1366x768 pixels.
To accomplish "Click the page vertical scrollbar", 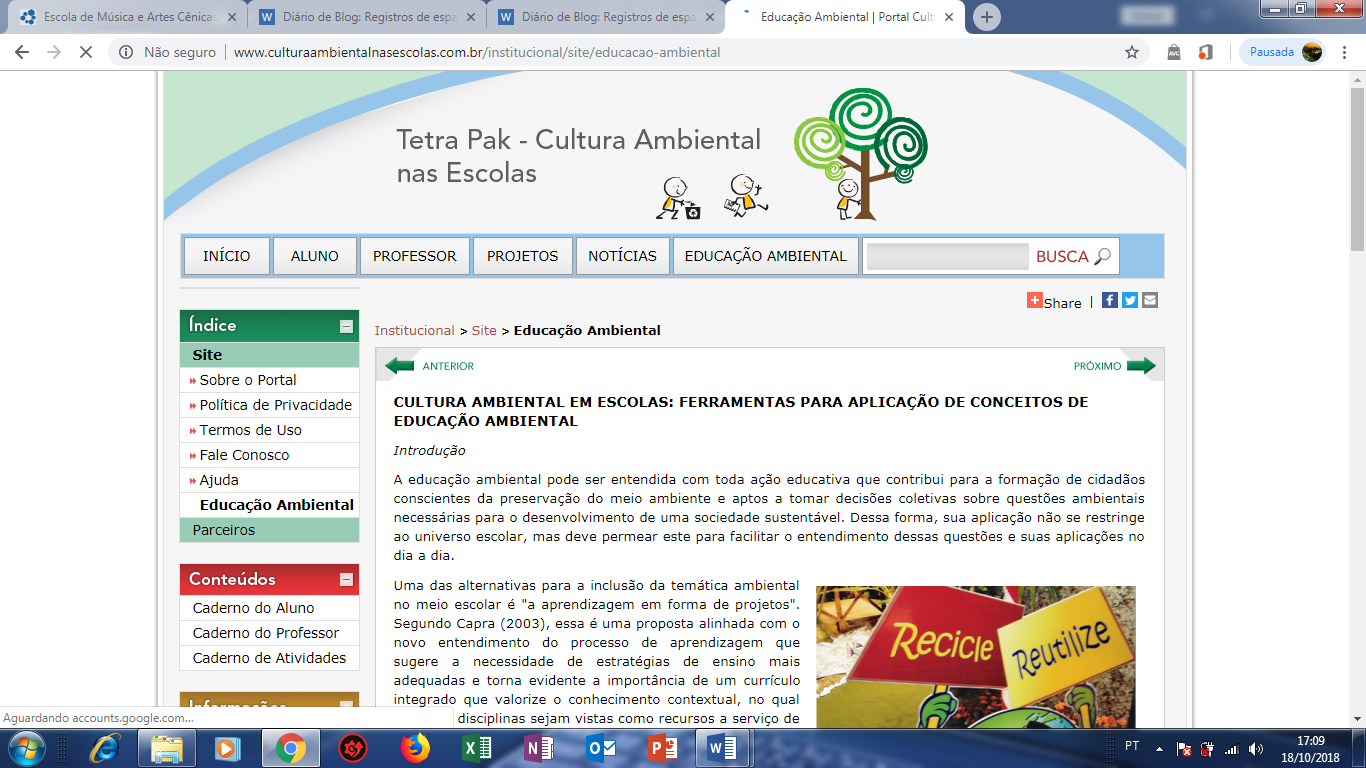I will 1357,400.
